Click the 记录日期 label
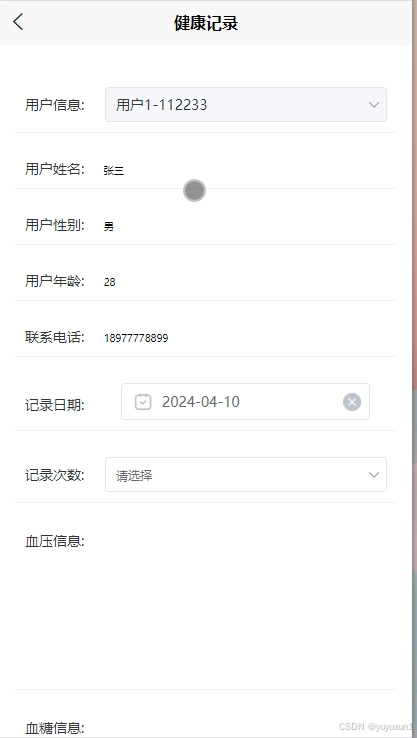 [55, 405]
